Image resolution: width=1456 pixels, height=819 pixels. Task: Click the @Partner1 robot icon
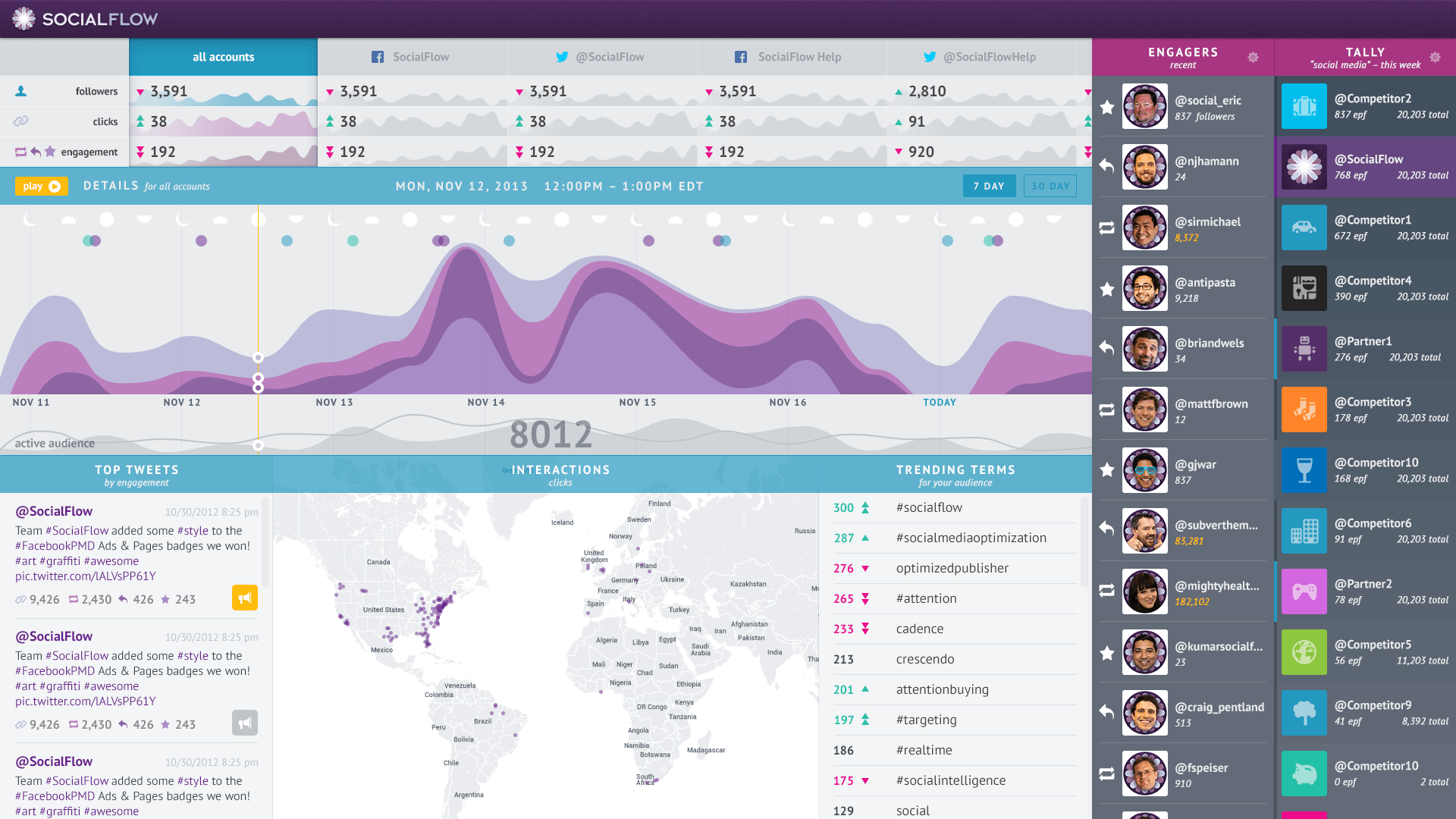(x=1304, y=349)
